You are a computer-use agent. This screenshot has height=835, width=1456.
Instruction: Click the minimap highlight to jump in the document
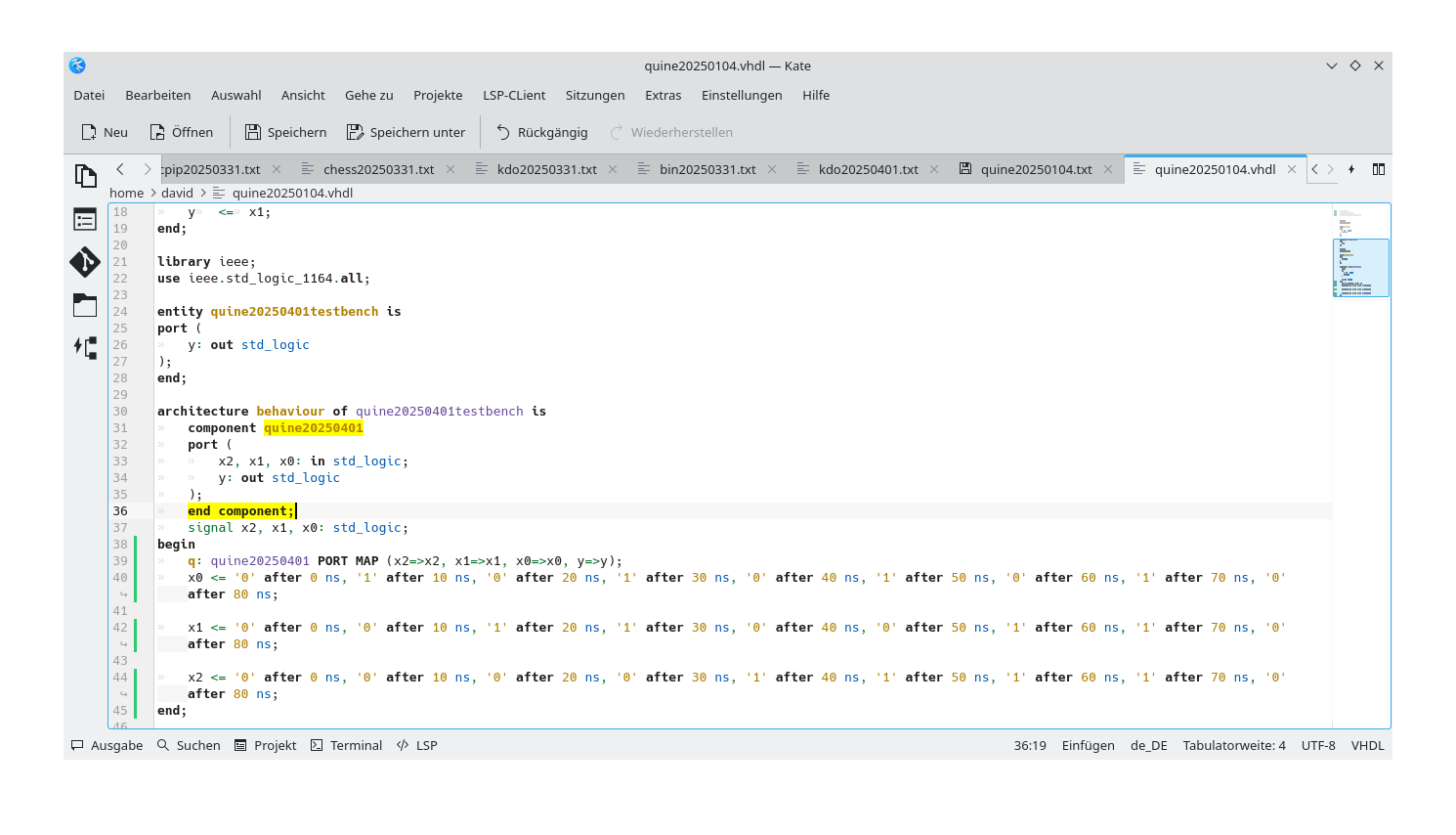point(1360,266)
